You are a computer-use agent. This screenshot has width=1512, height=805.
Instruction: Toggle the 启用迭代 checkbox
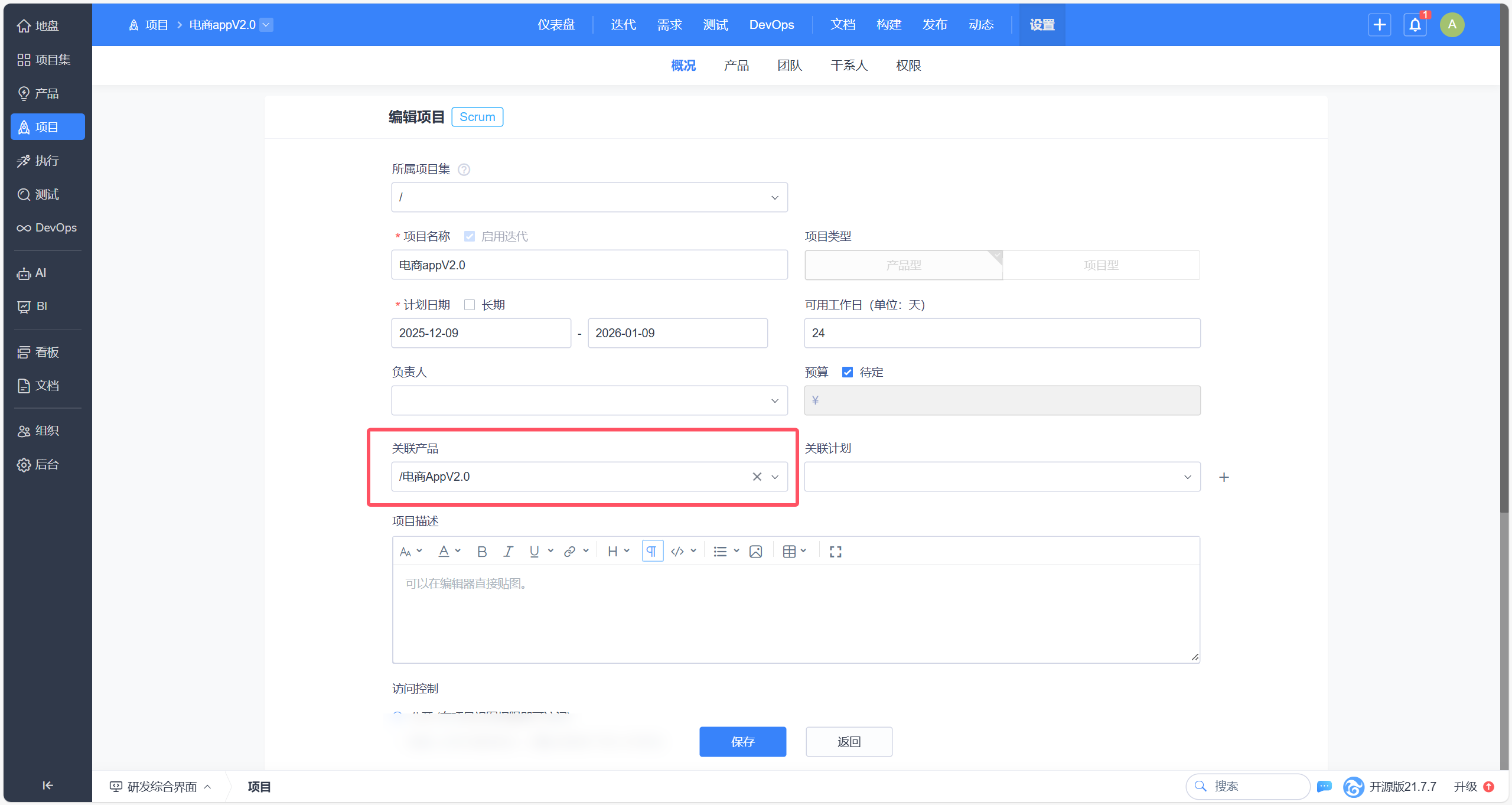coord(470,237)
